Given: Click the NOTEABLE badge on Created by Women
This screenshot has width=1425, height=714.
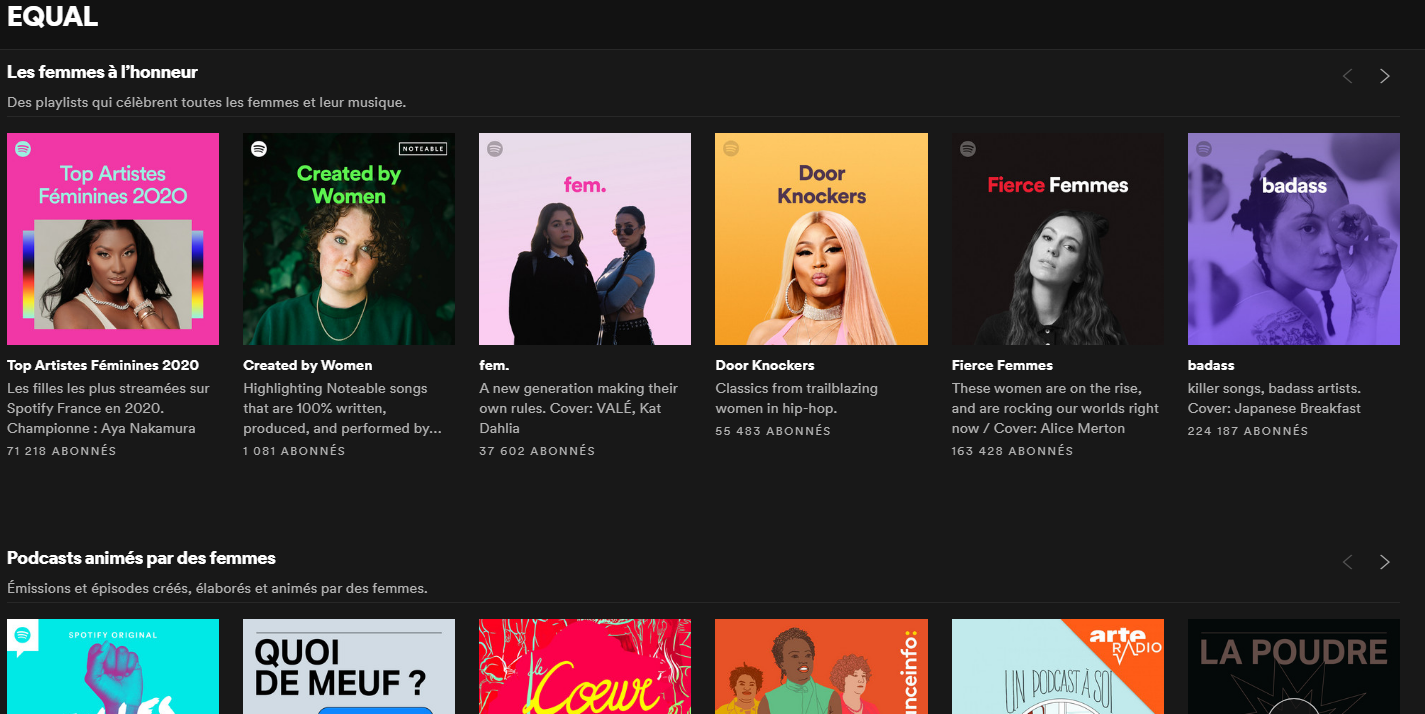Looking at the screenshot, I should coord(423,149).
